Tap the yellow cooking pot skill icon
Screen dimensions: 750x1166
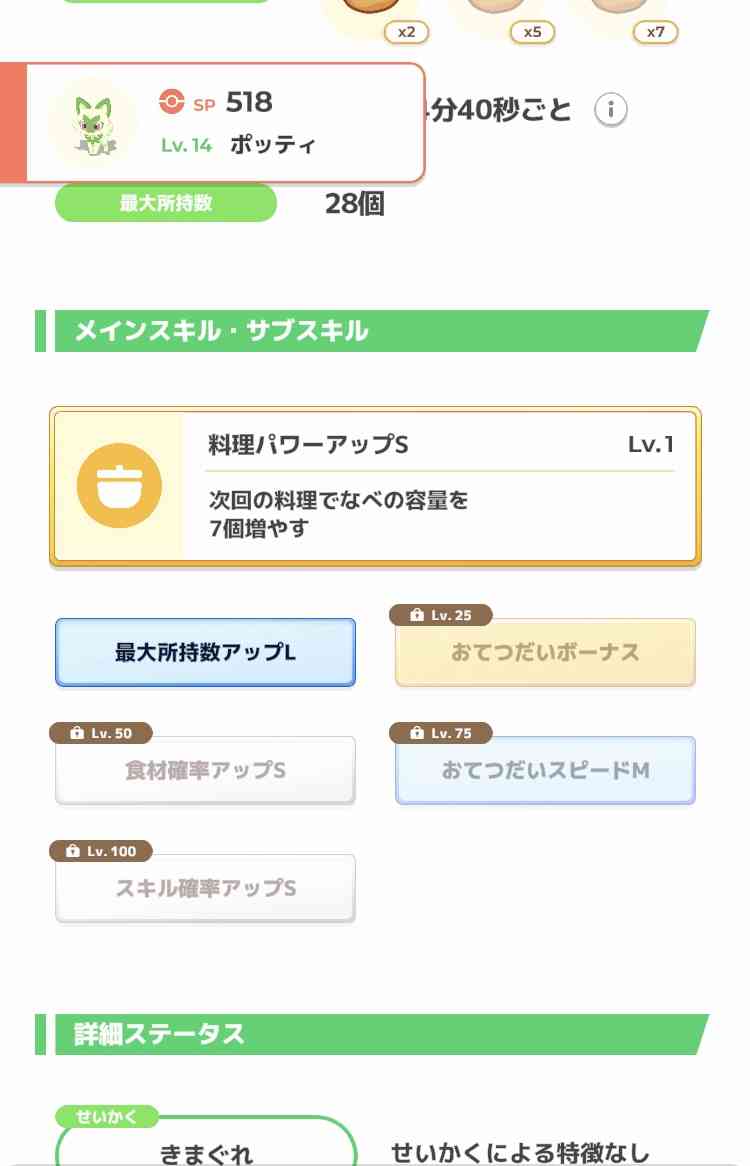(x=119, y=486)
